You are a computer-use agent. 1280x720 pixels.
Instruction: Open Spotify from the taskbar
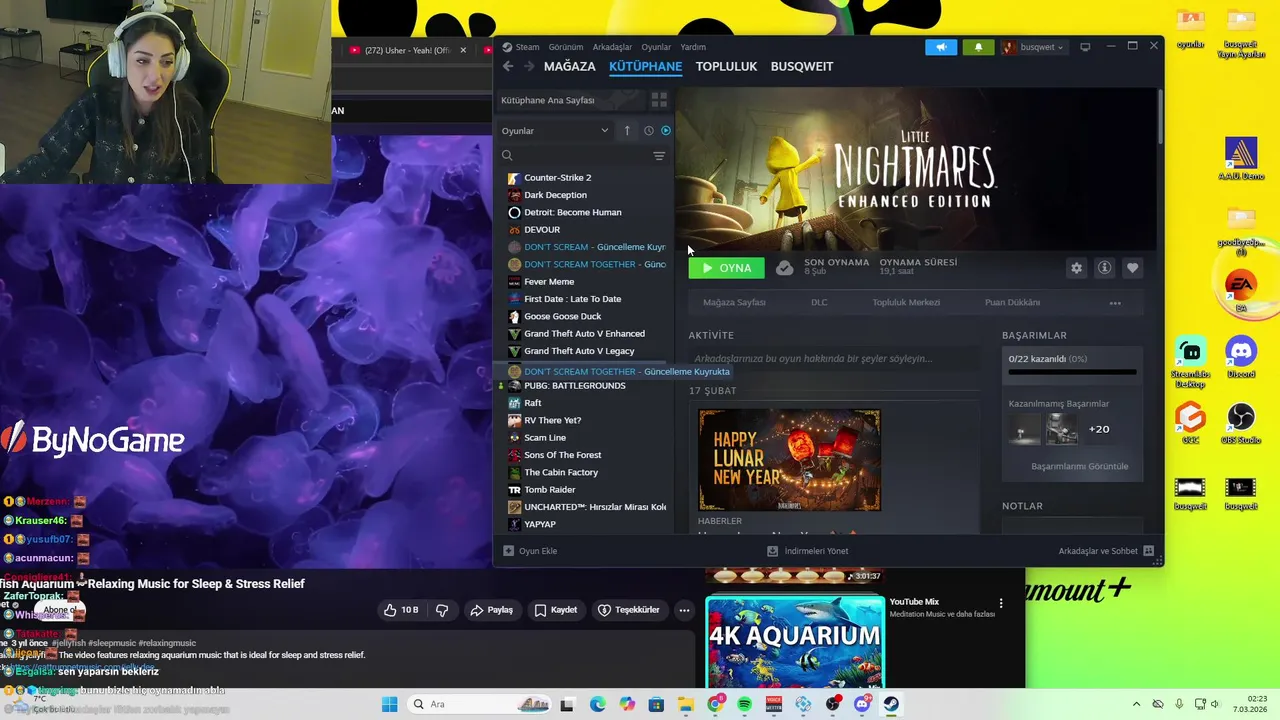[x=744, y=704]
